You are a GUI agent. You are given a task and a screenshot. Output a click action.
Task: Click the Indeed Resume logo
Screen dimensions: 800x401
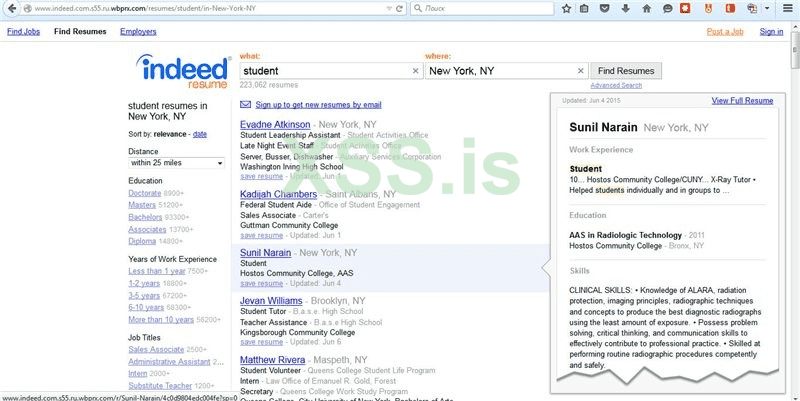[183, 71]
